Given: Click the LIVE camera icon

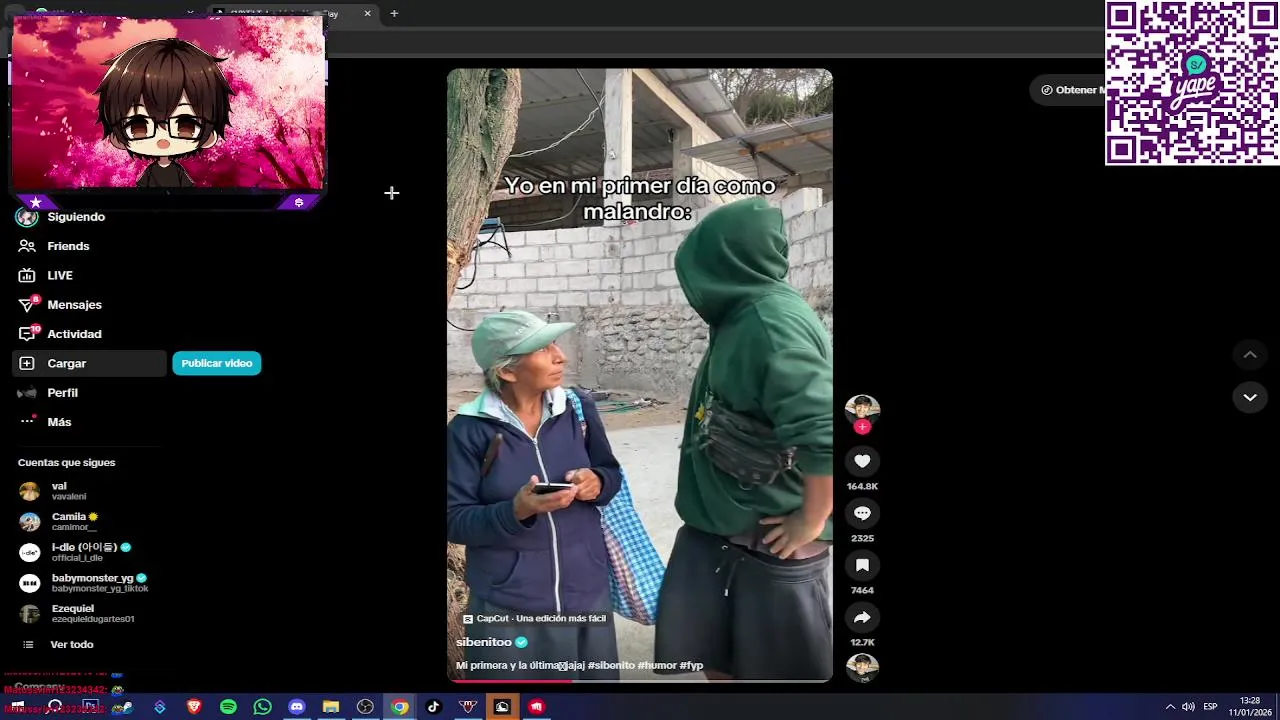Looking at the screenshot, I should [27, 275].
